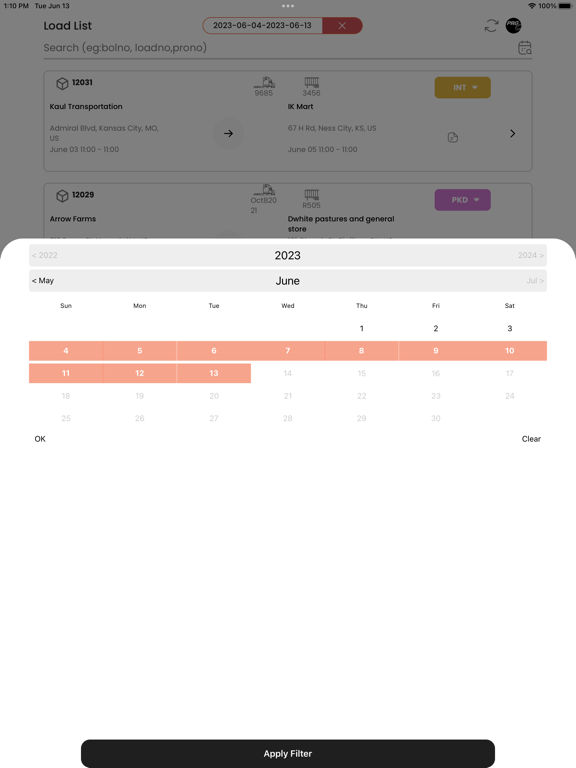Select June 2 in the calendar
The width and height of the screenshot is (576, 768).
coord(435,328)
